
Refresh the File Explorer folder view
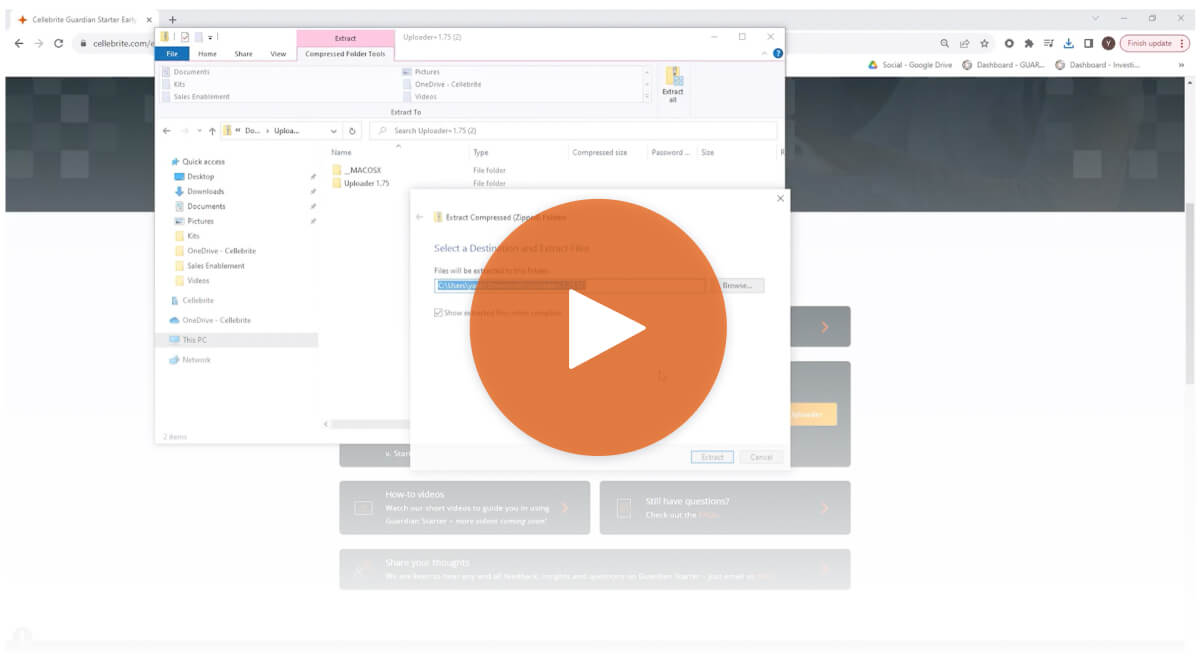pyautogui.click(x=352, y=131)
